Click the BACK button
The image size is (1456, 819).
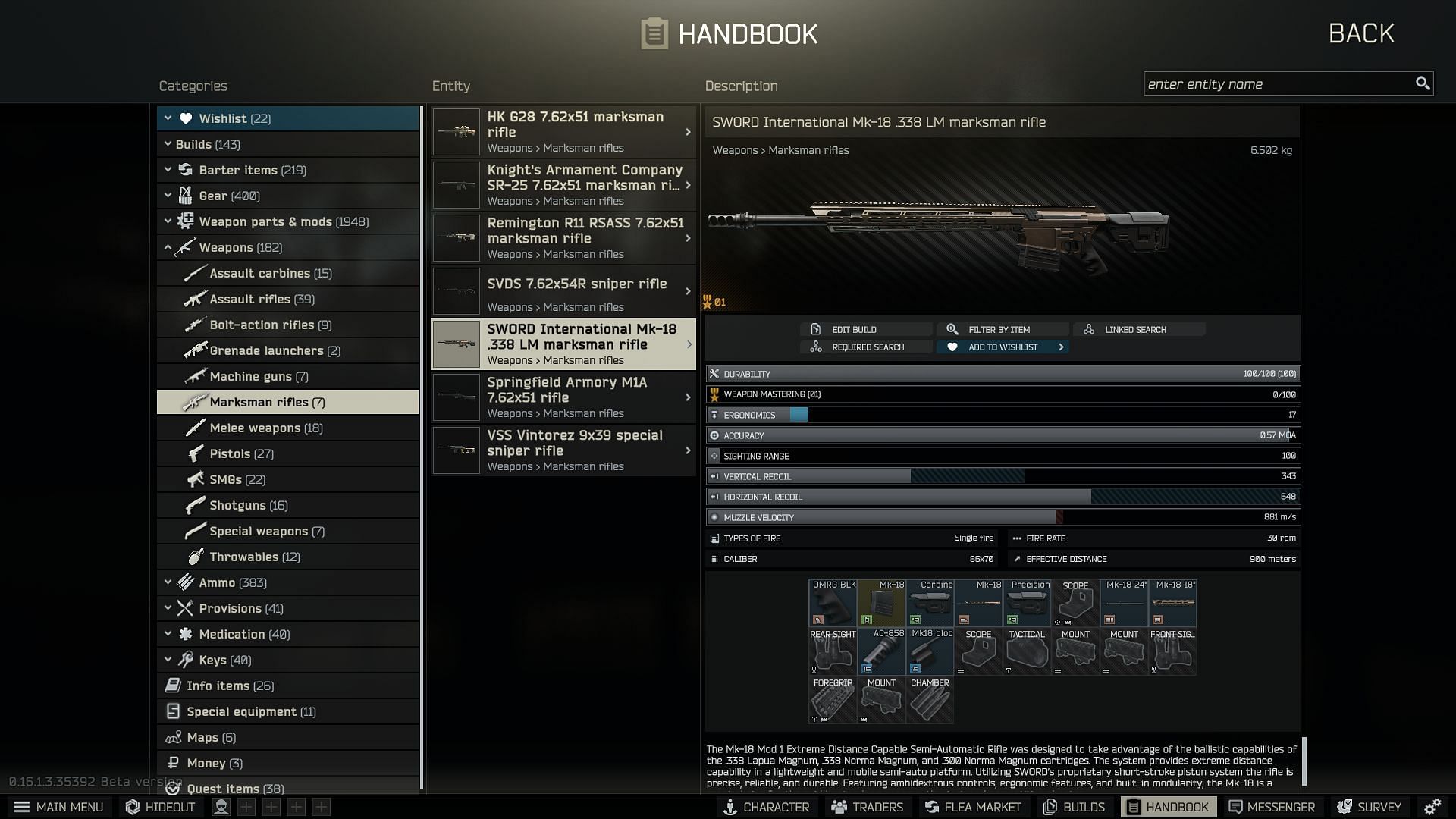click(1362, 31)
